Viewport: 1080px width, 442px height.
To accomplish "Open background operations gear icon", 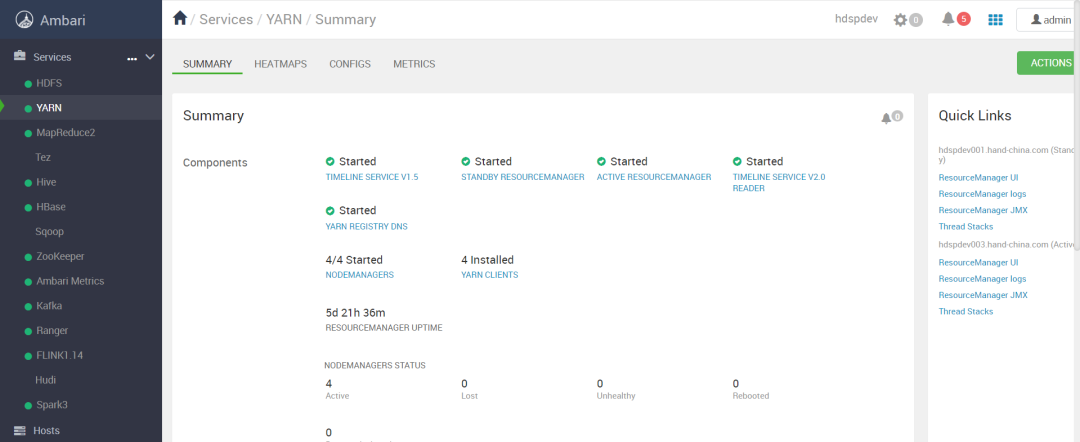I will 901,20.
